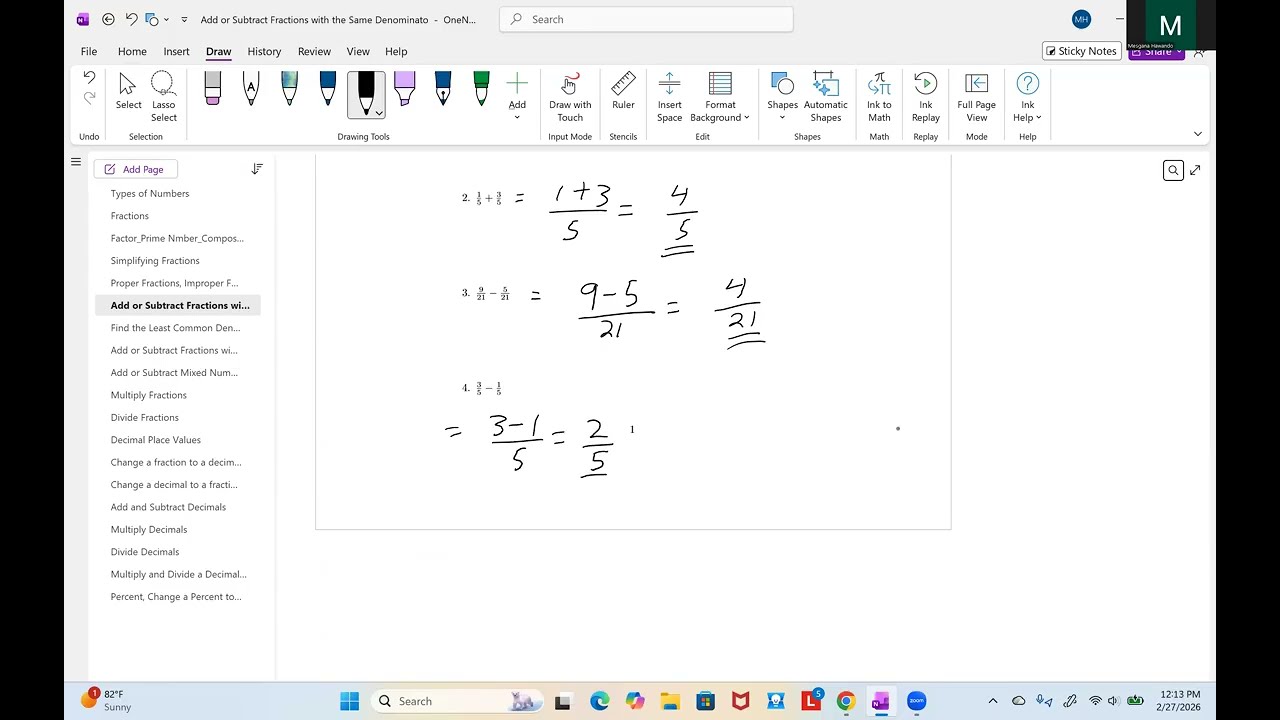Click the title bar Search box

(x=646, y=19)
